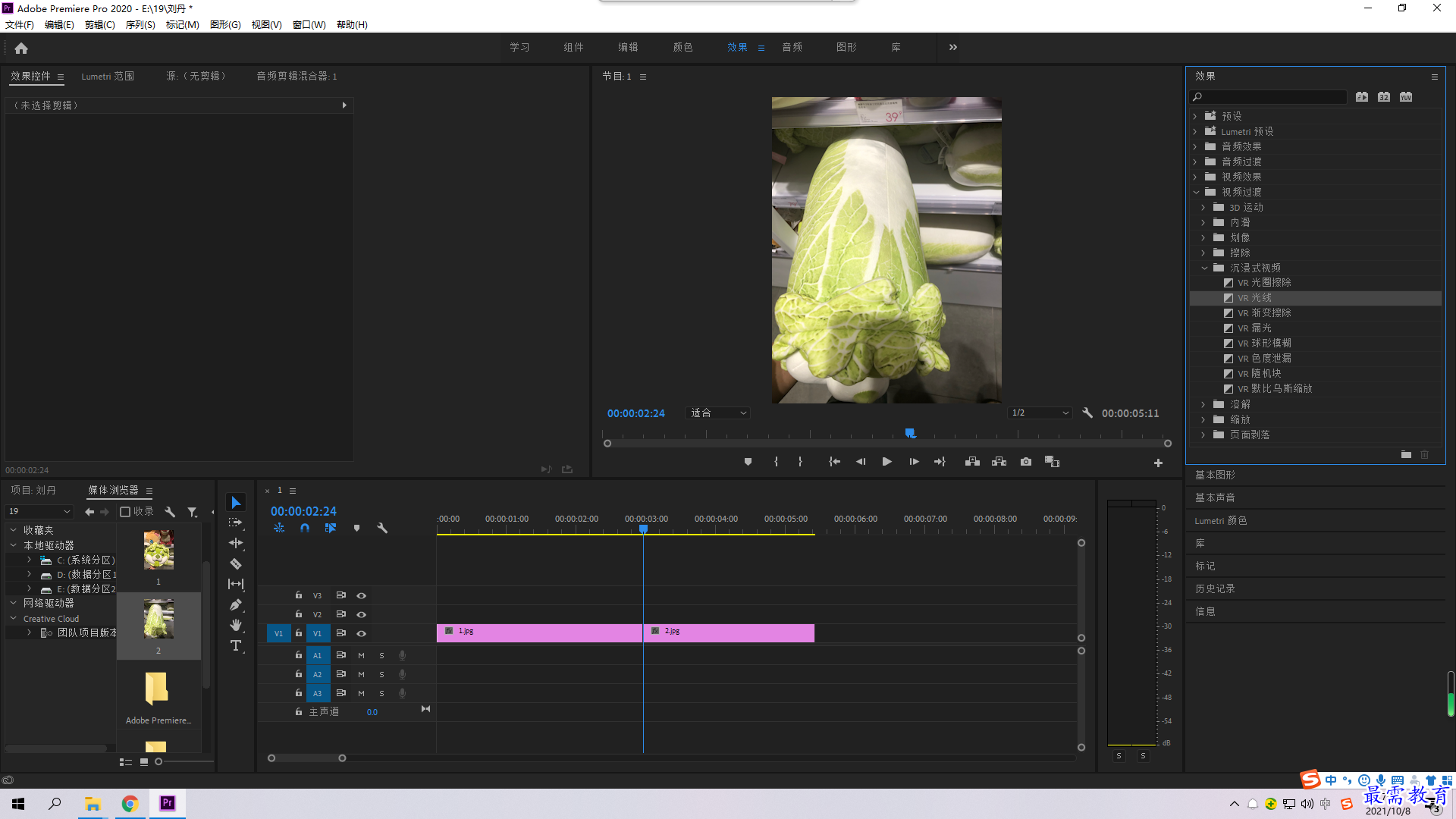Open the 序列(S) menu

(x=140, y=24)
